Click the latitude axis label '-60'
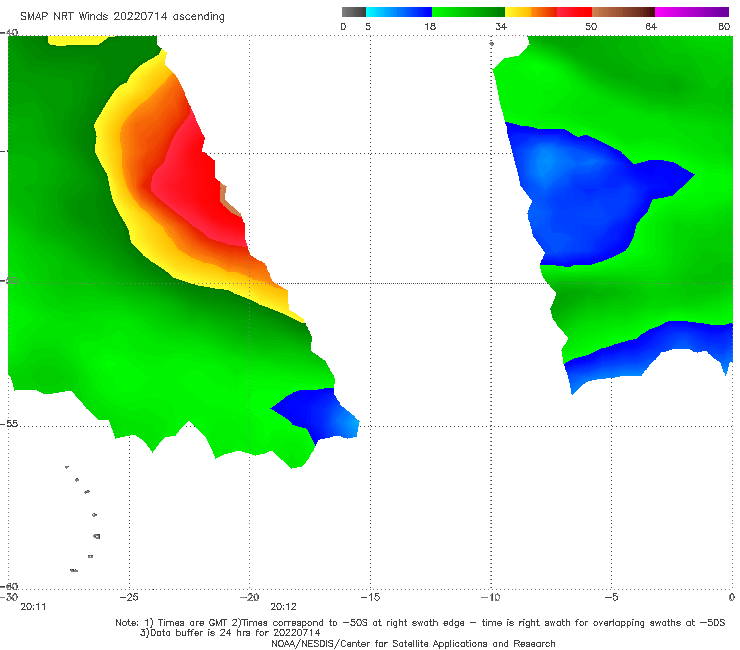This screenshot has height=650, width=740. [9, 586]
